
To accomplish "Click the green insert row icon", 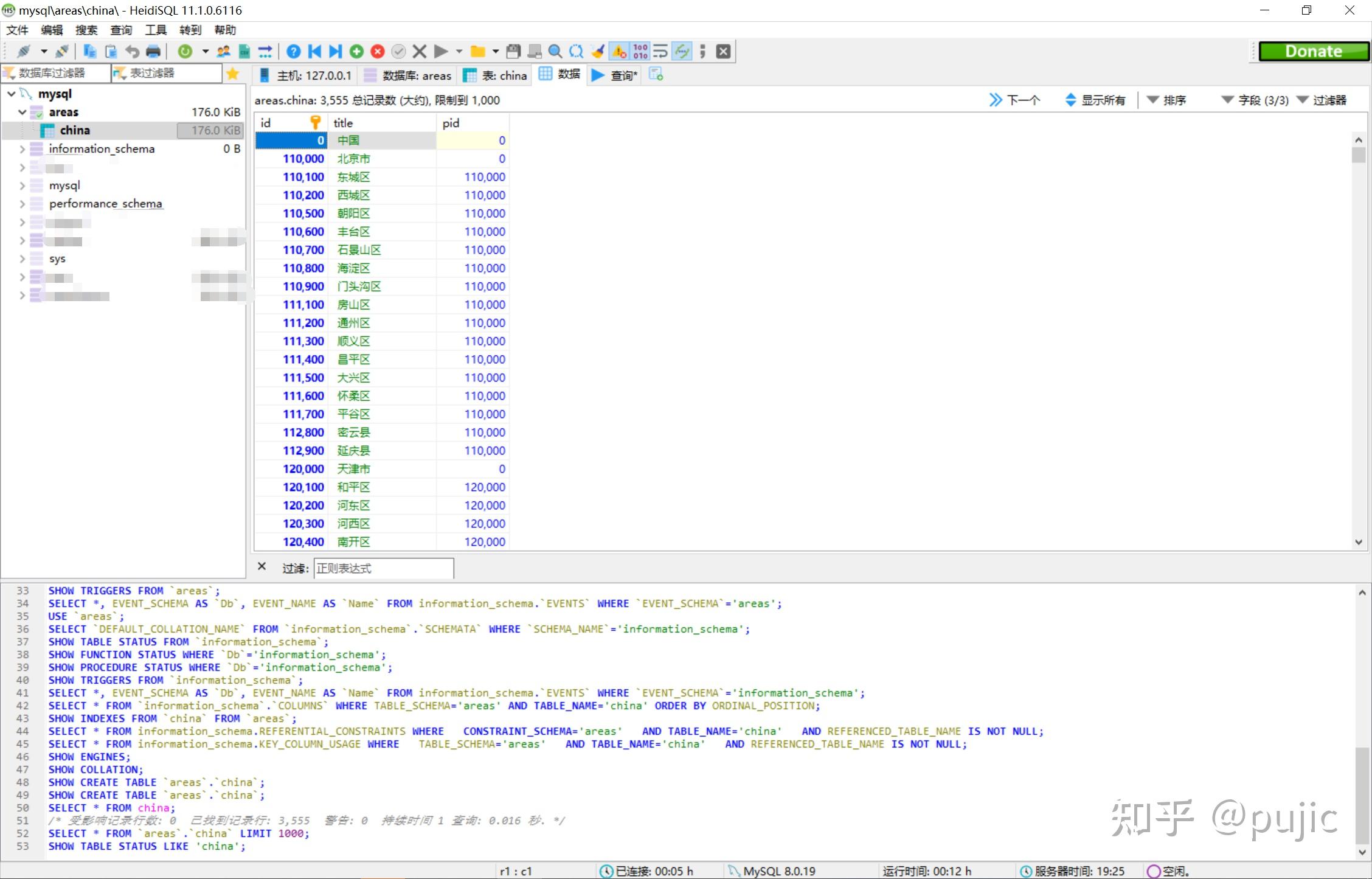I will (357, 52).
